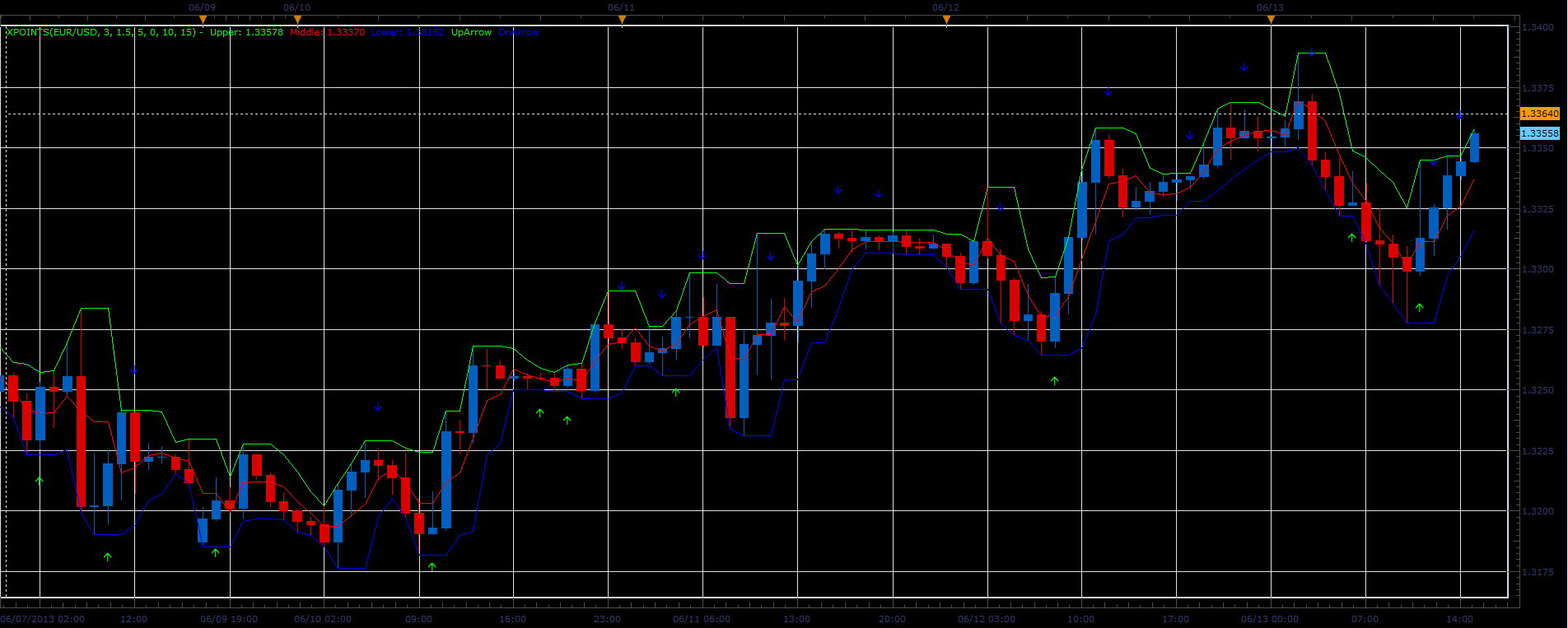This screenshot has height=628, width=1568.
Task: Click the green Upper: 1.33578 legend value
Action: [x=246, y=33]
